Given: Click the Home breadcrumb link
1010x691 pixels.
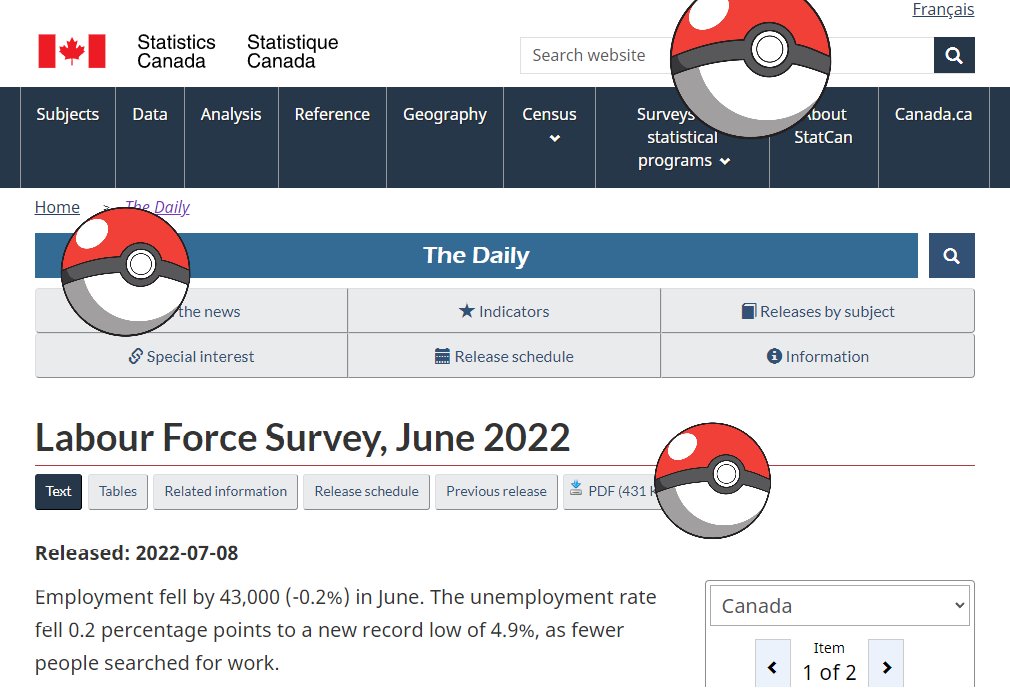Looking at the screenshot, I should click(57, 207).
